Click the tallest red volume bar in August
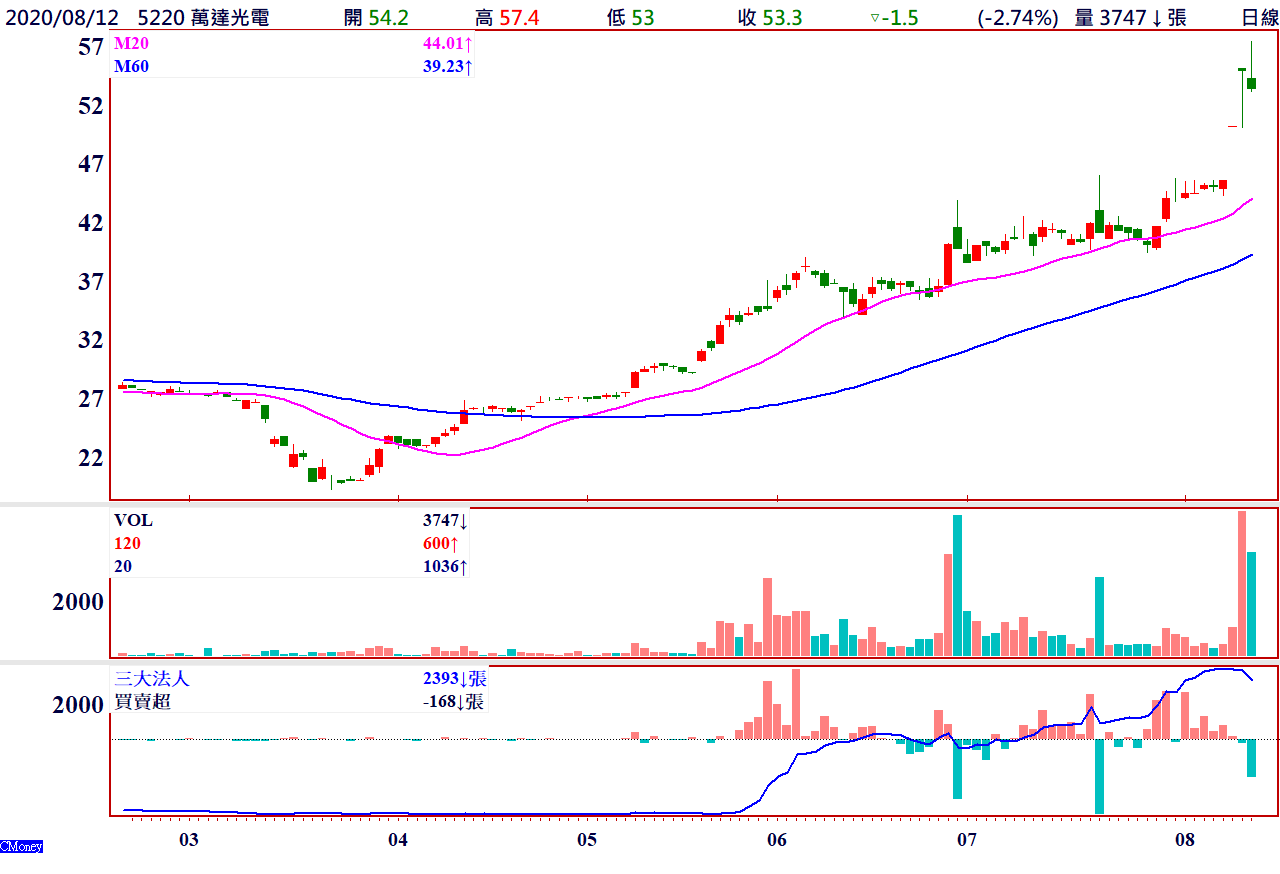 1242,583
